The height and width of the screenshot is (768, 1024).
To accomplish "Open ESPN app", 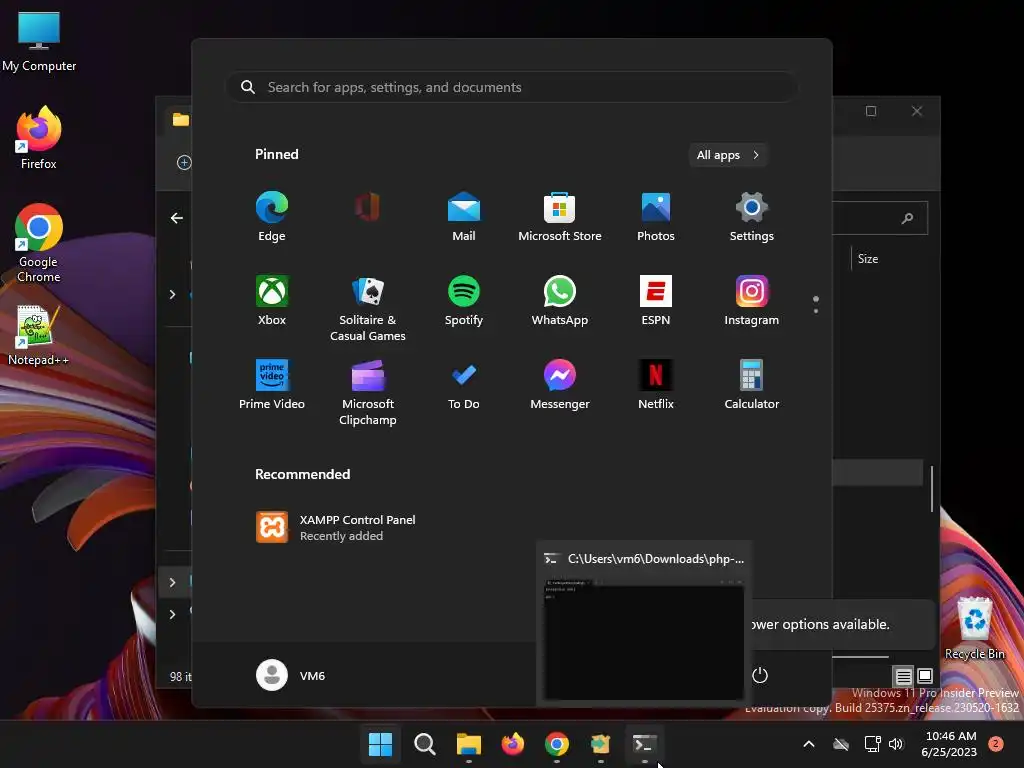I will (x=656, y=300).
